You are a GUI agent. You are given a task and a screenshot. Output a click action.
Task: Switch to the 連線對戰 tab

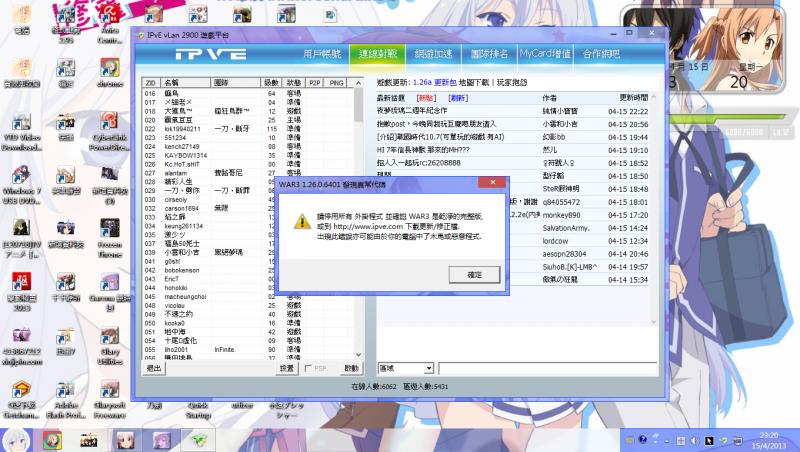(x=378, y=54)
